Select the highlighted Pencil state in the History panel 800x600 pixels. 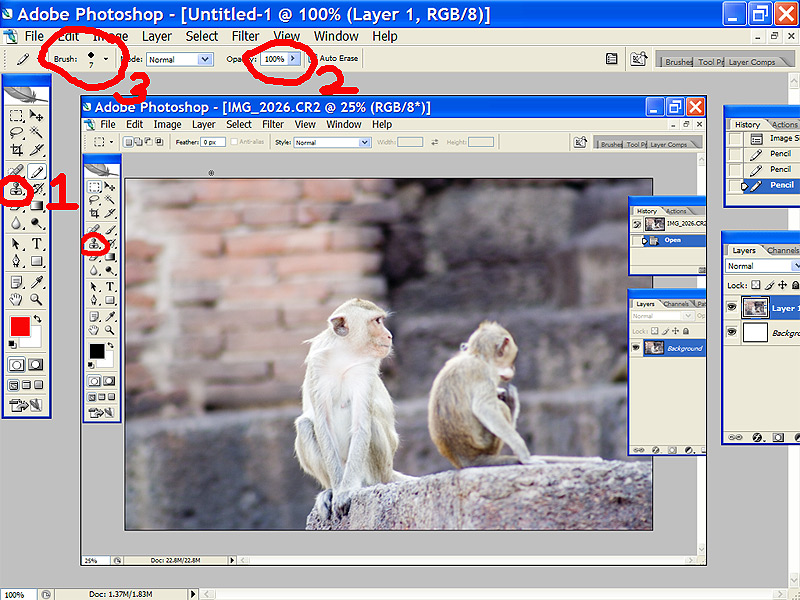pyautogui.click(x=781, y=185)
